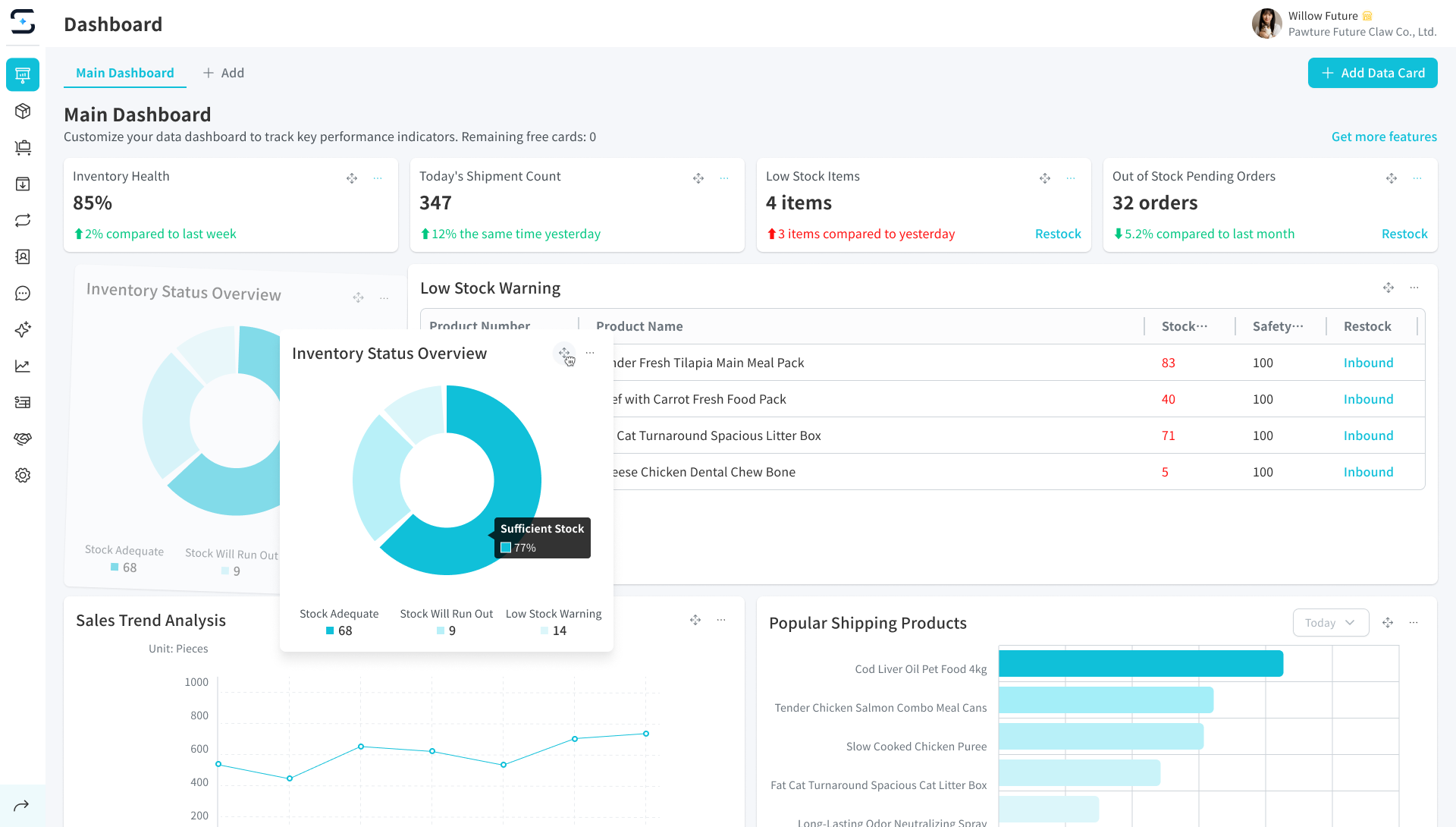This screenshot has width=1456, height=827.
Task: Open more options on Sales Trend Analysis card
Action: 721,621
